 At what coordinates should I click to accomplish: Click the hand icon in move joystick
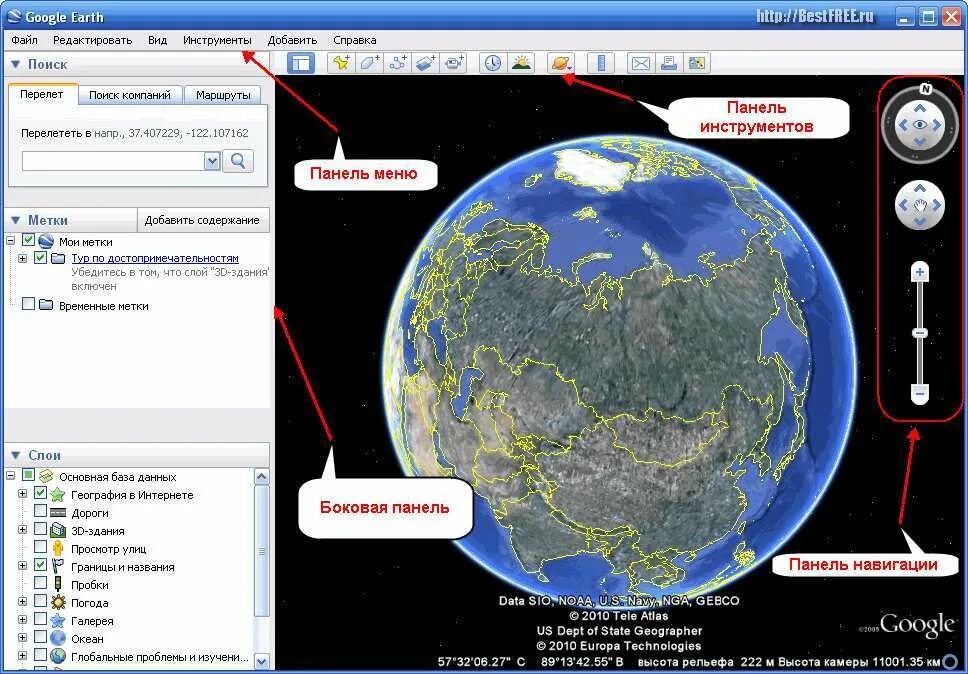[x=920, y=206]
